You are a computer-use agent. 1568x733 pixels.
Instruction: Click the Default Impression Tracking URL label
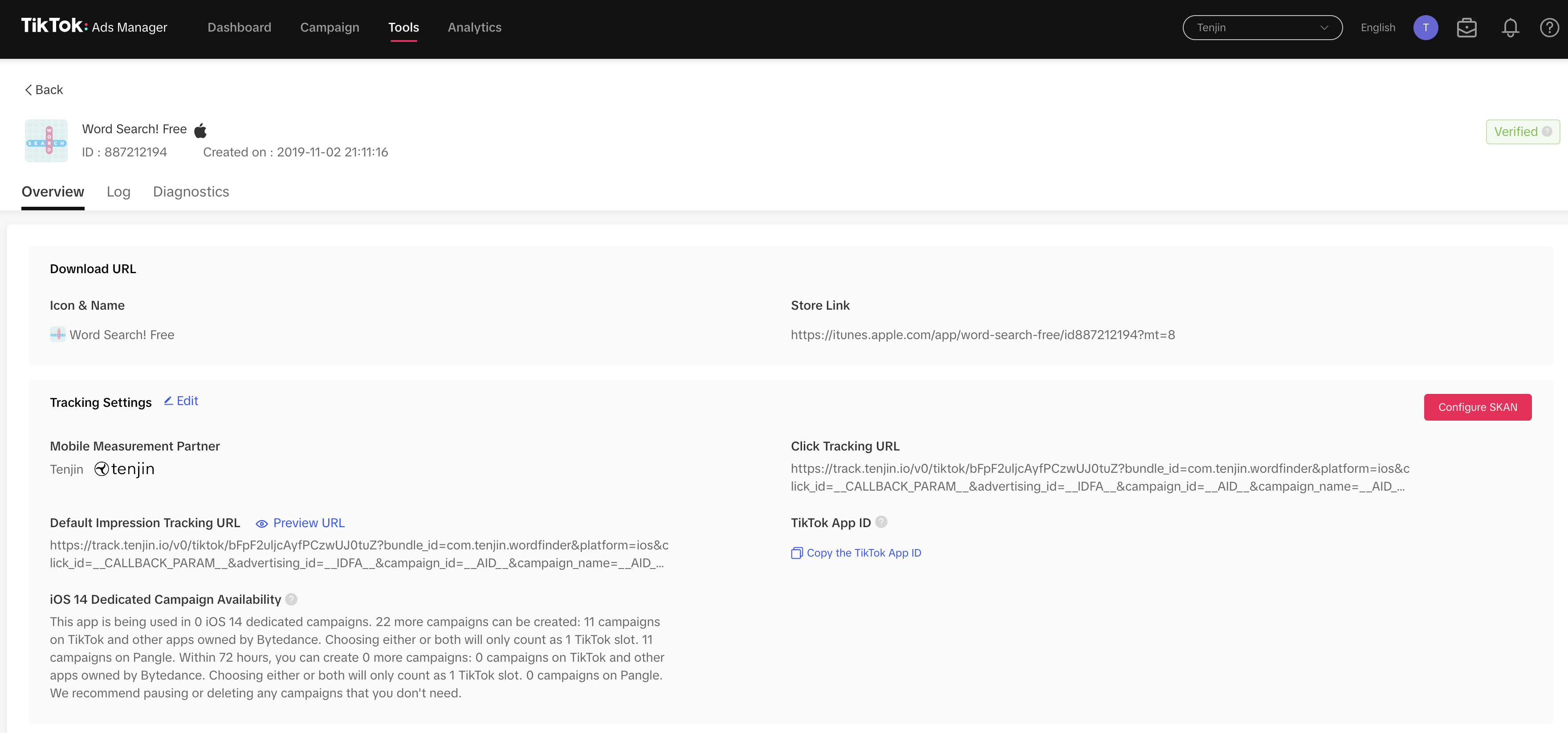pyautogui.click(x=145, y=523)
